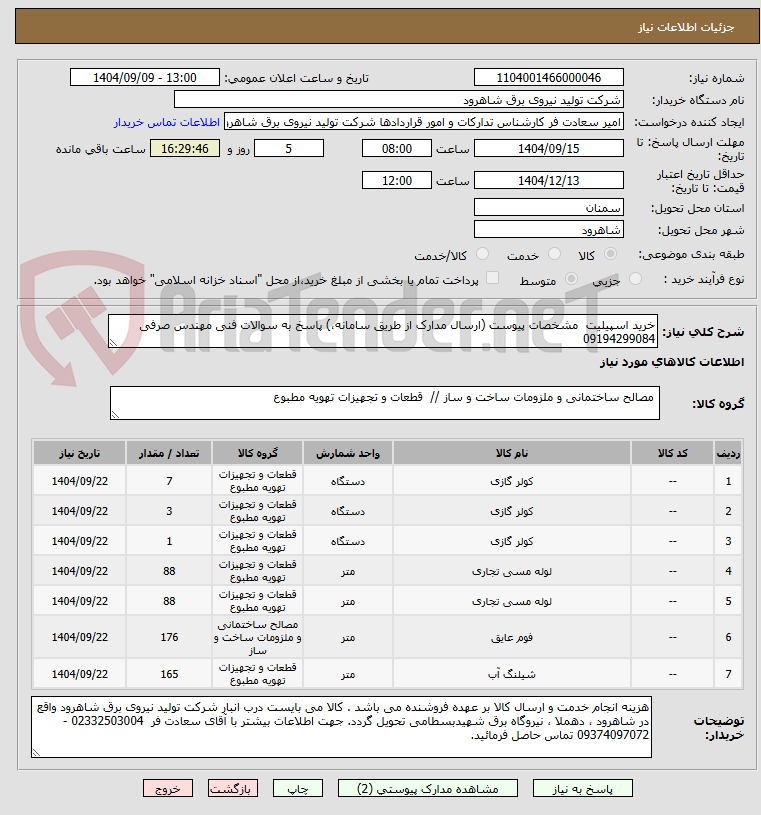The image size is (761, 815).
Task: Click the بازگشت back button
Action: click(x=232, y=788)
